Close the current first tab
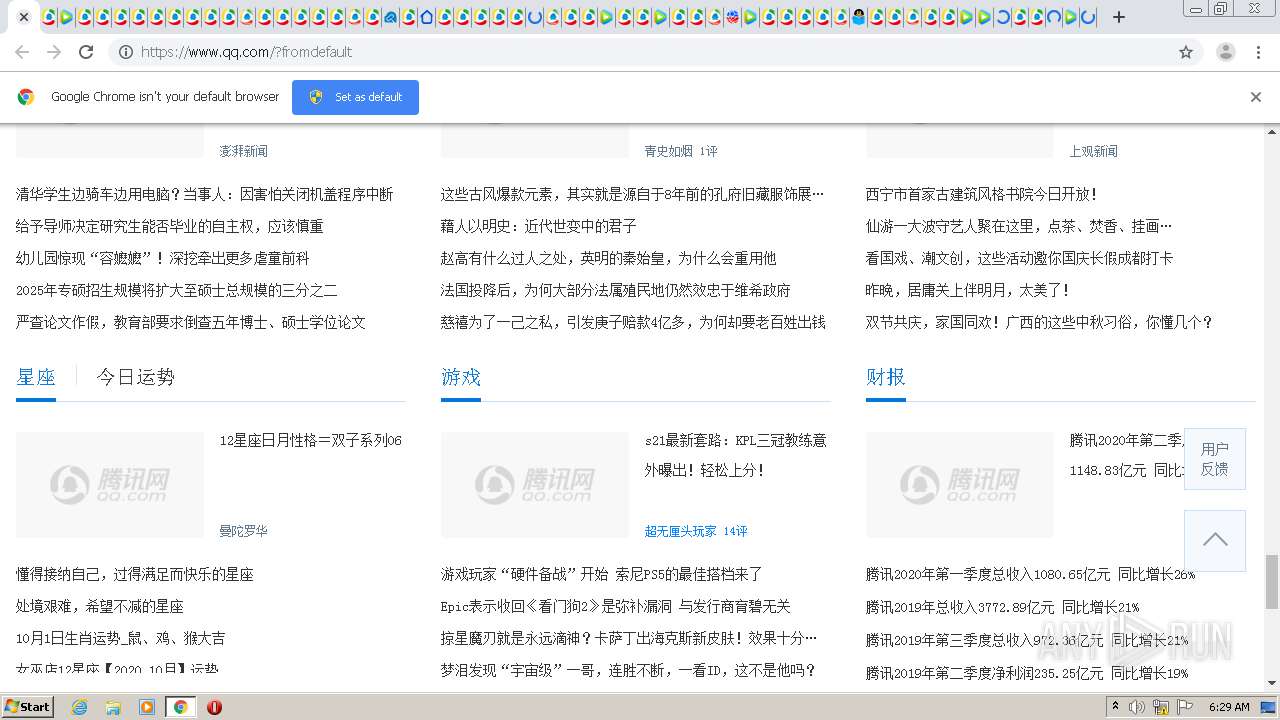The height and width of the screenshot is (720, 1280). pyautogui.click(x=23, y=17)
